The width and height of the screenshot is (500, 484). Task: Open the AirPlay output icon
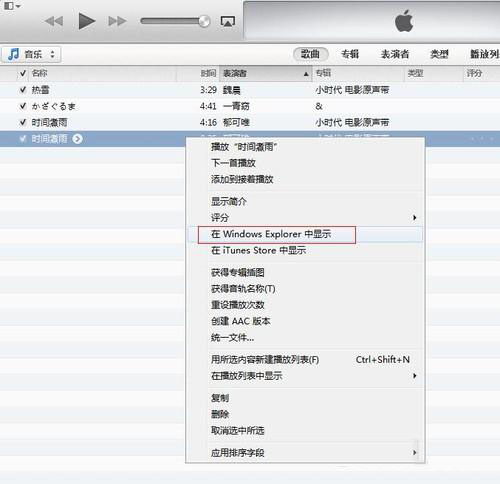228,21
